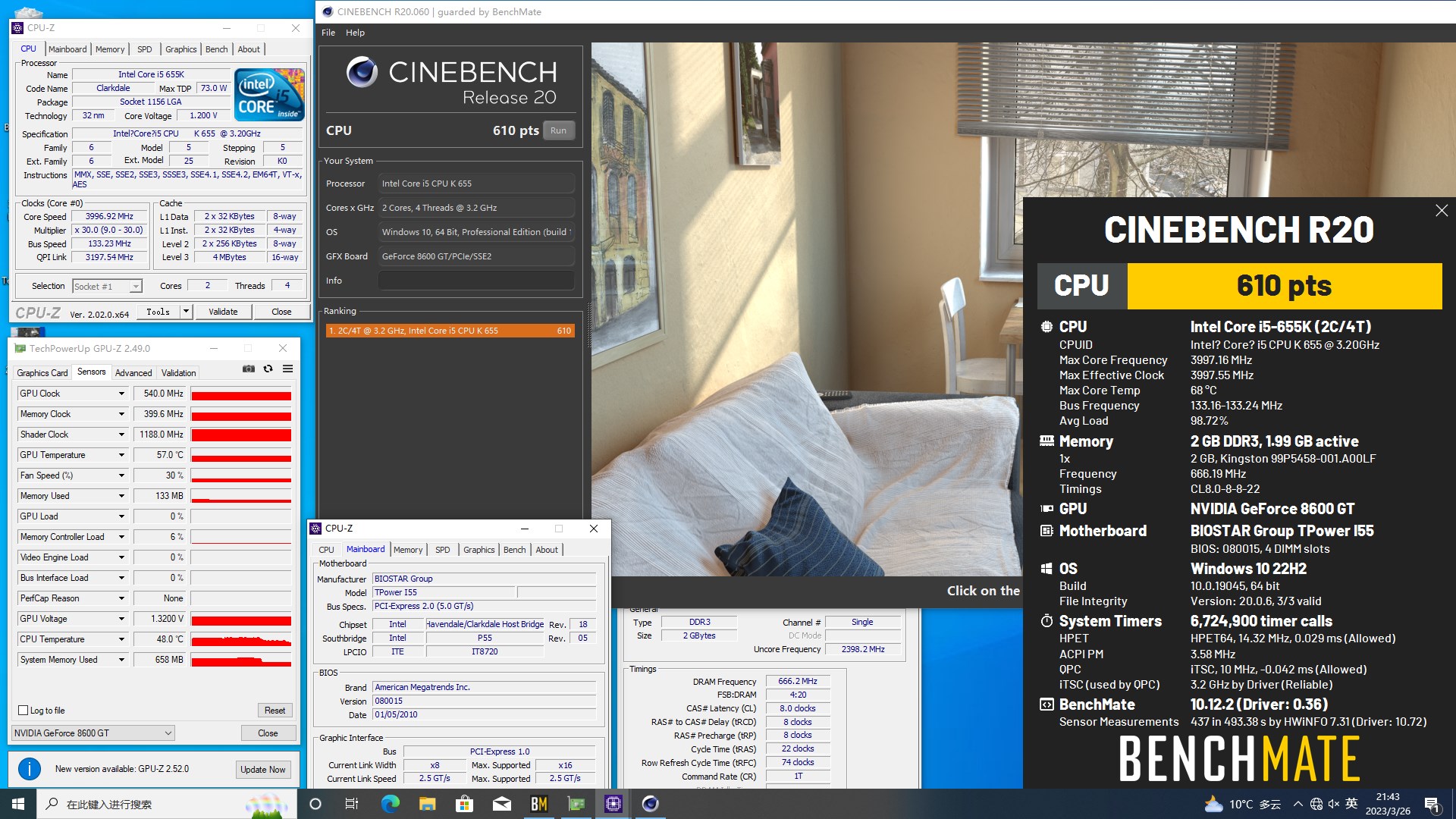Open the GPU Clock sensor dropdown
This screenshot has width=1456, height=819.
click(121, 394)
